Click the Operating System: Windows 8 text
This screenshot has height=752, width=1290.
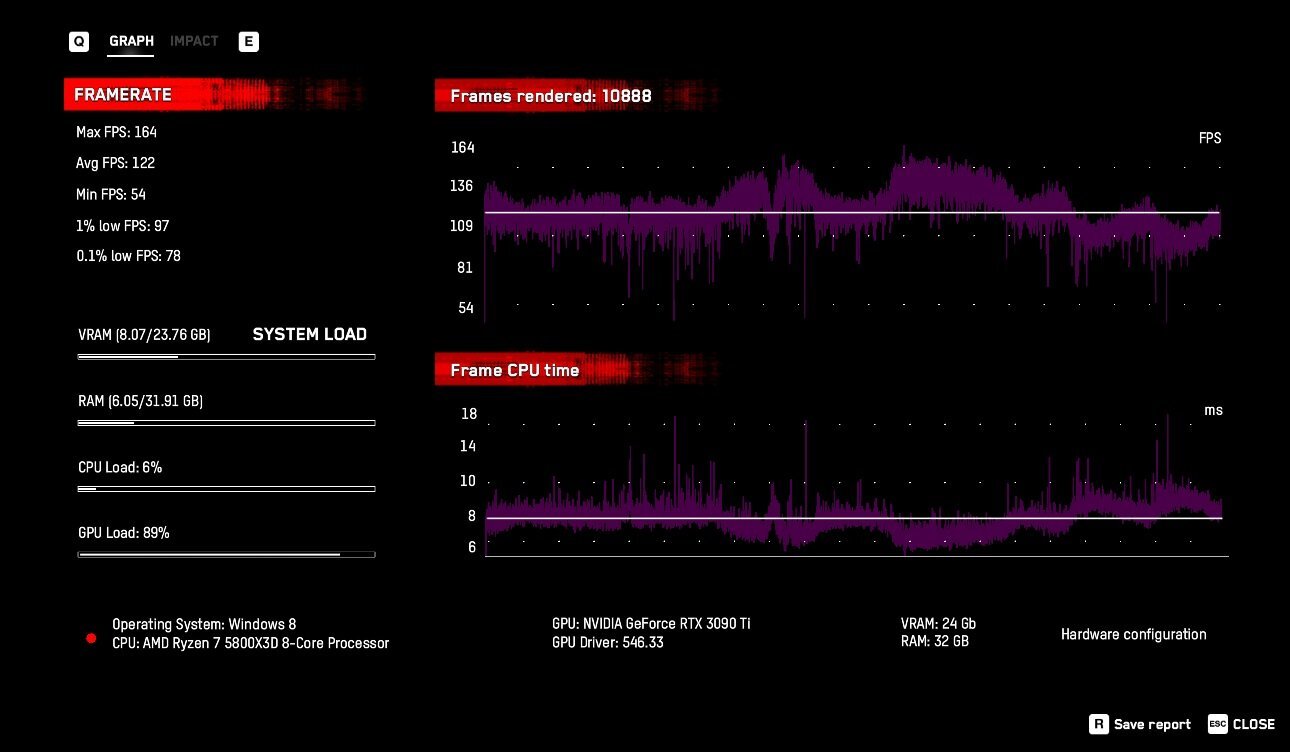click(204, 624)
